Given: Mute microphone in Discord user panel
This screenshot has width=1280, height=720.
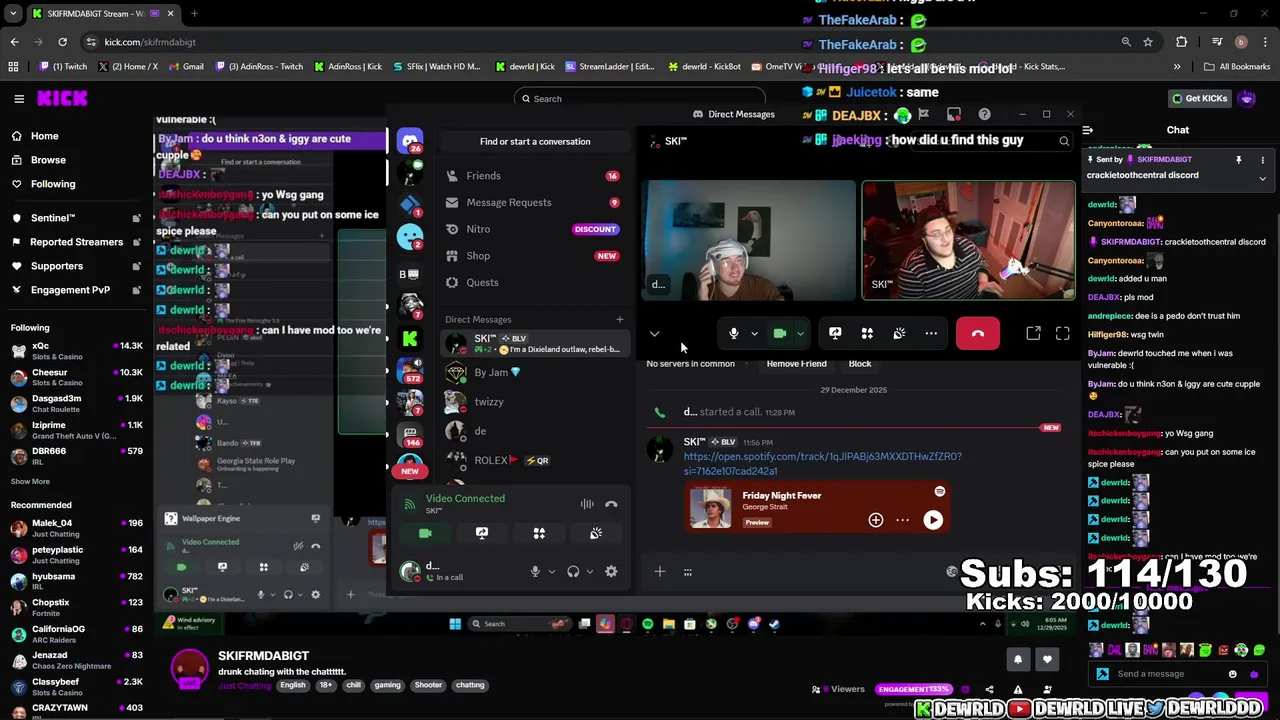Looking at the screenshot, I should coord(535,572).
